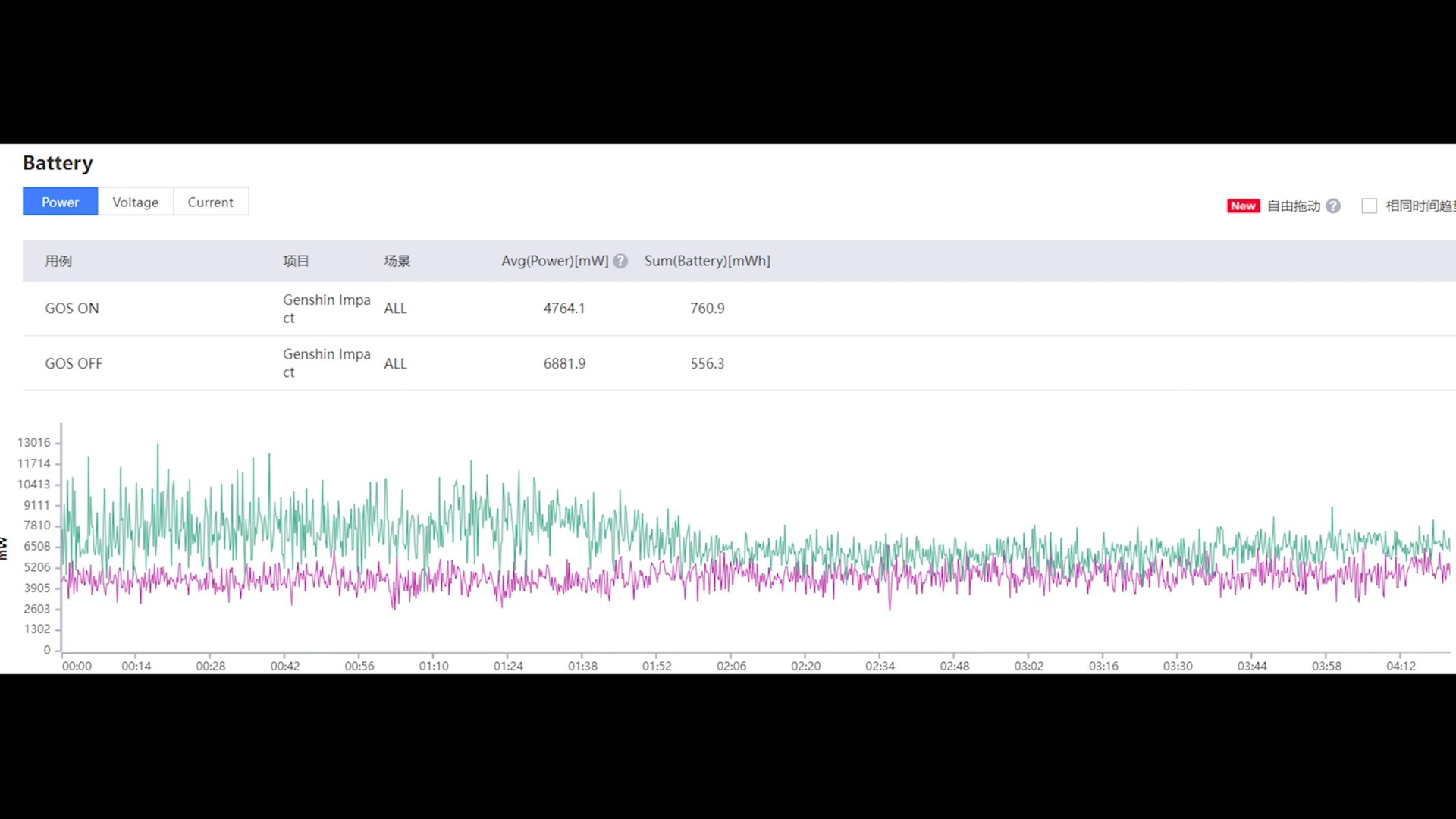Select the GOS OFF row
1456x819 pixels.
[74, 363]
